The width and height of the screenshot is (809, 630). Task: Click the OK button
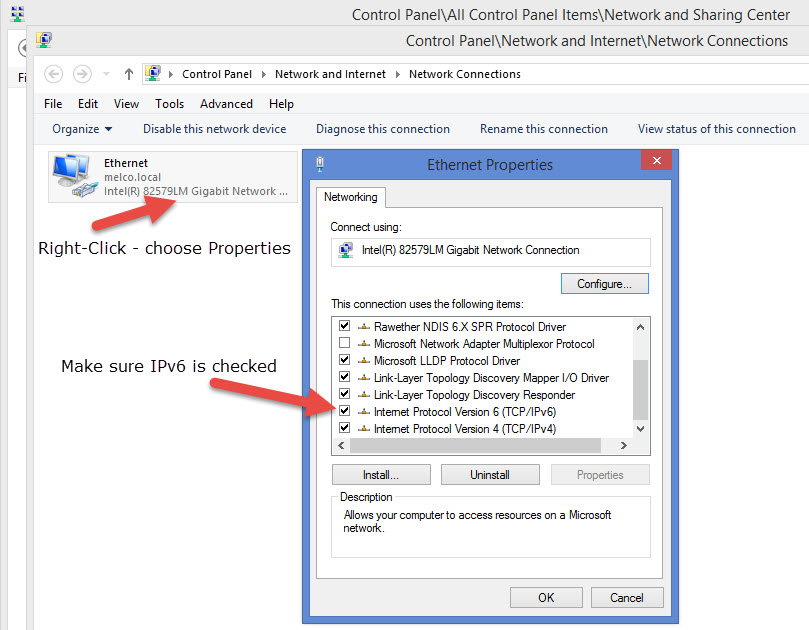click(546, 597)
